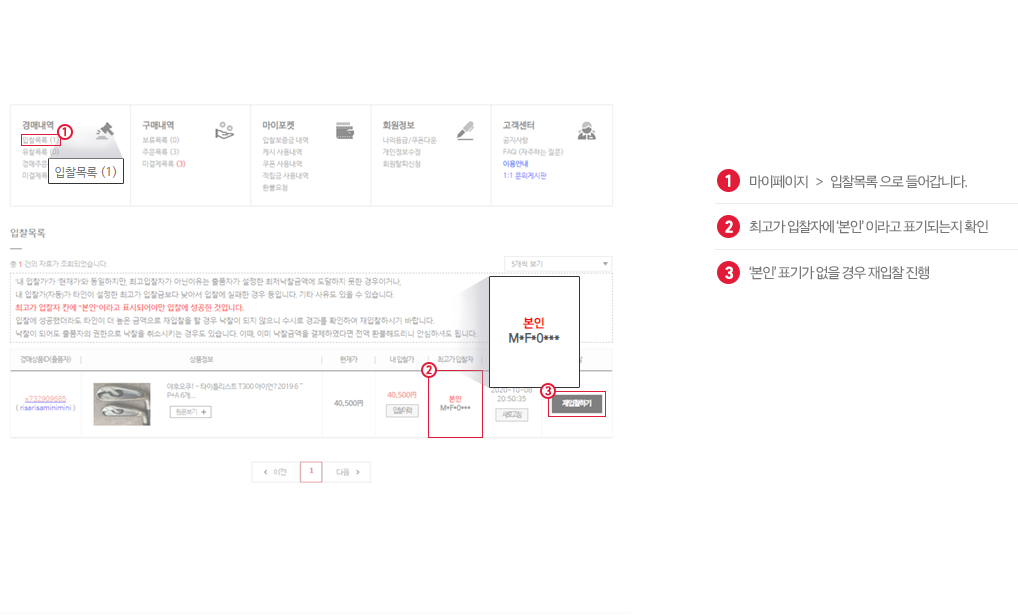Click the 새로고침 refresh button
1018x616 pixels.
tap(512, 413)
